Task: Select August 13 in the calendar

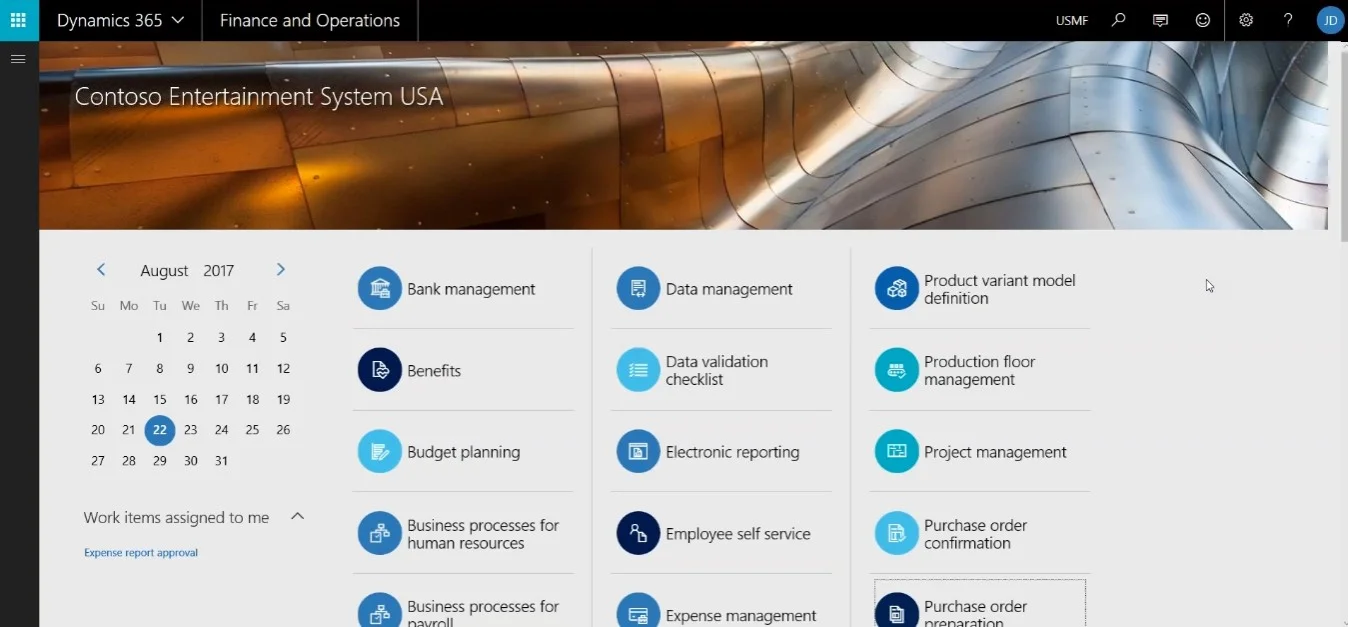Action: click(x=98, y=399)
